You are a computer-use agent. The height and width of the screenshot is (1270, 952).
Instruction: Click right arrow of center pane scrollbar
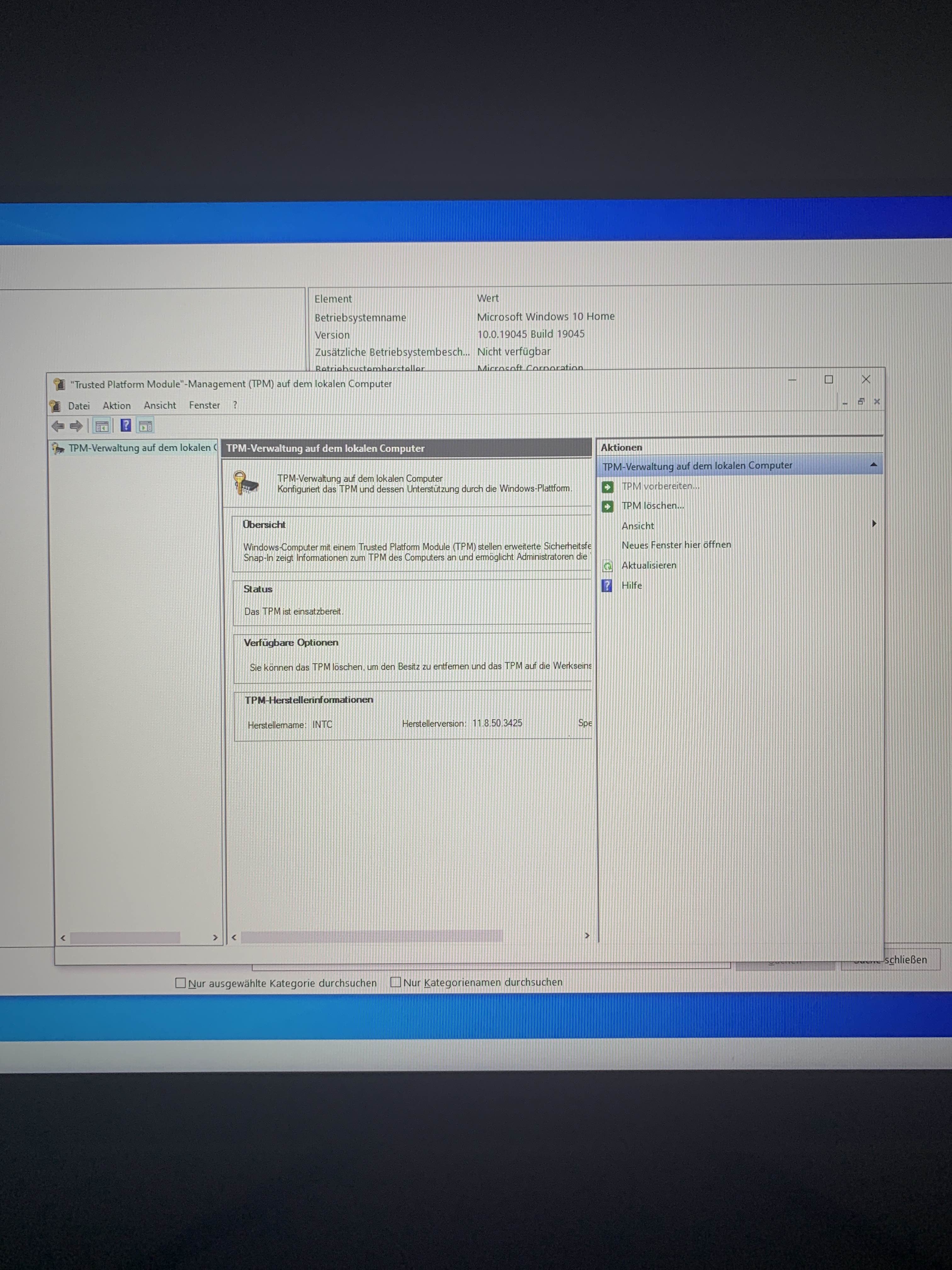click(586, 936)
